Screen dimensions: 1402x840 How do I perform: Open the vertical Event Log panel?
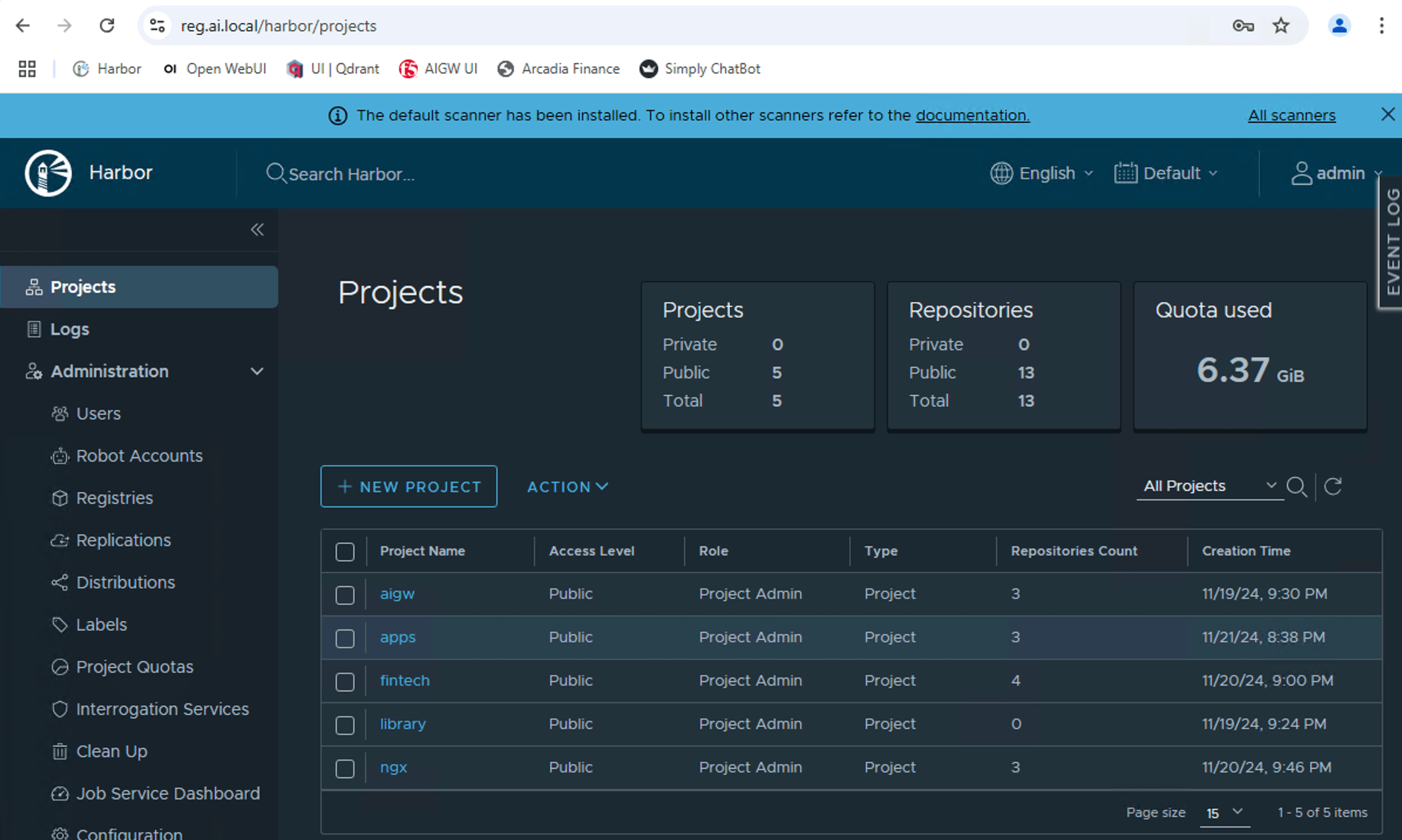click(x=1392, y=242)
